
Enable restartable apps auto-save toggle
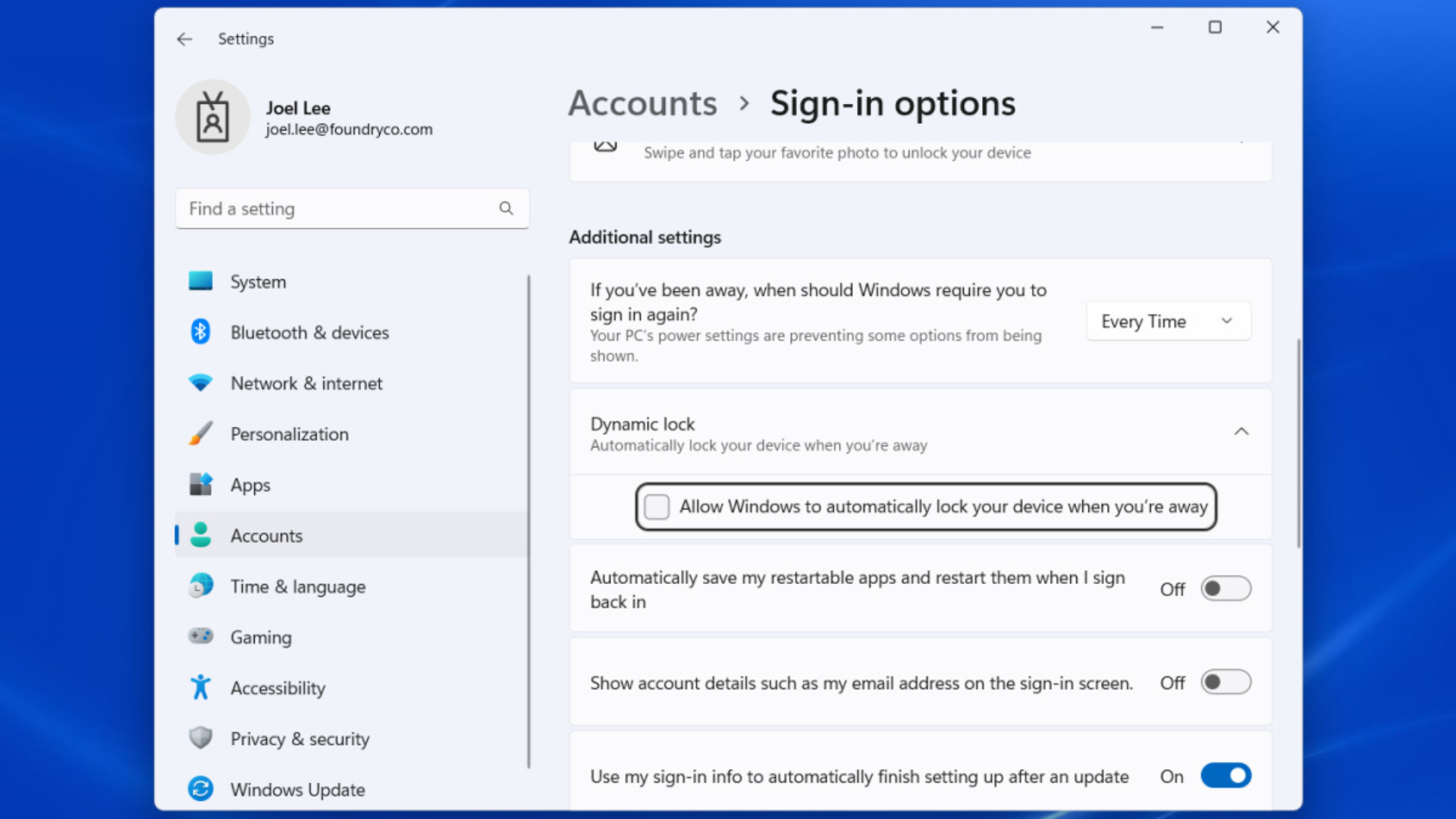click(x=1225, y=589)
